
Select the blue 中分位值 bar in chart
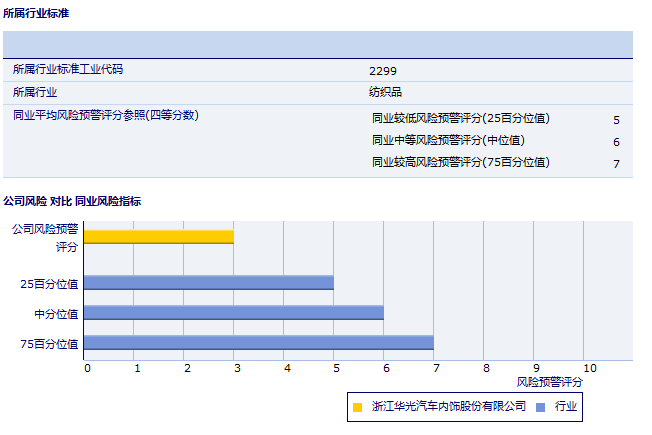click(x=233, y=313)
